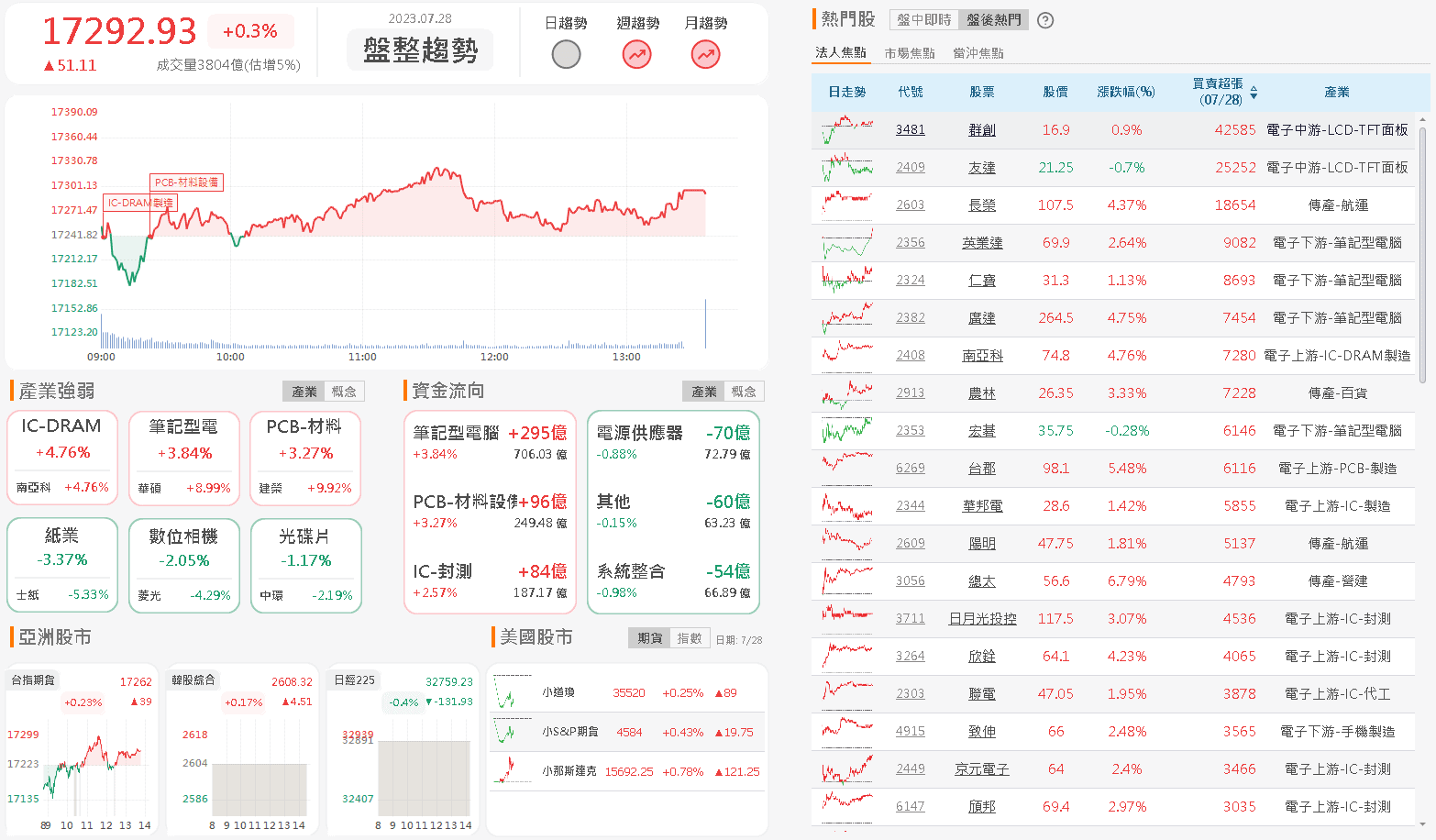Open the 英業達 stock link

(982, 243)
